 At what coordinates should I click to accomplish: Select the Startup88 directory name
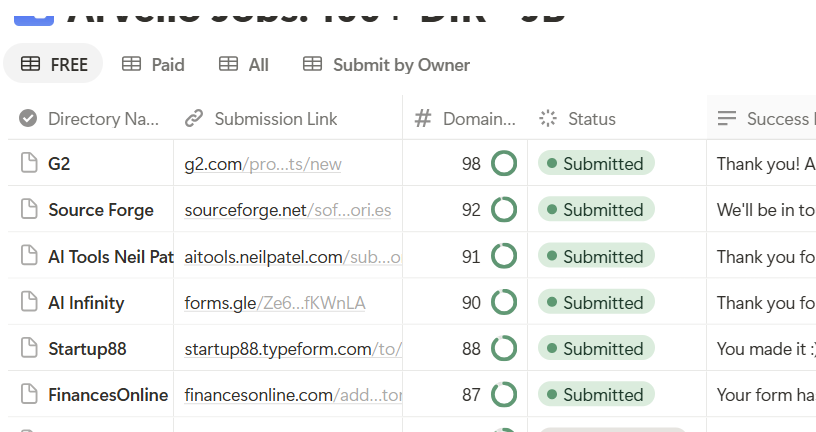[87, 349]
